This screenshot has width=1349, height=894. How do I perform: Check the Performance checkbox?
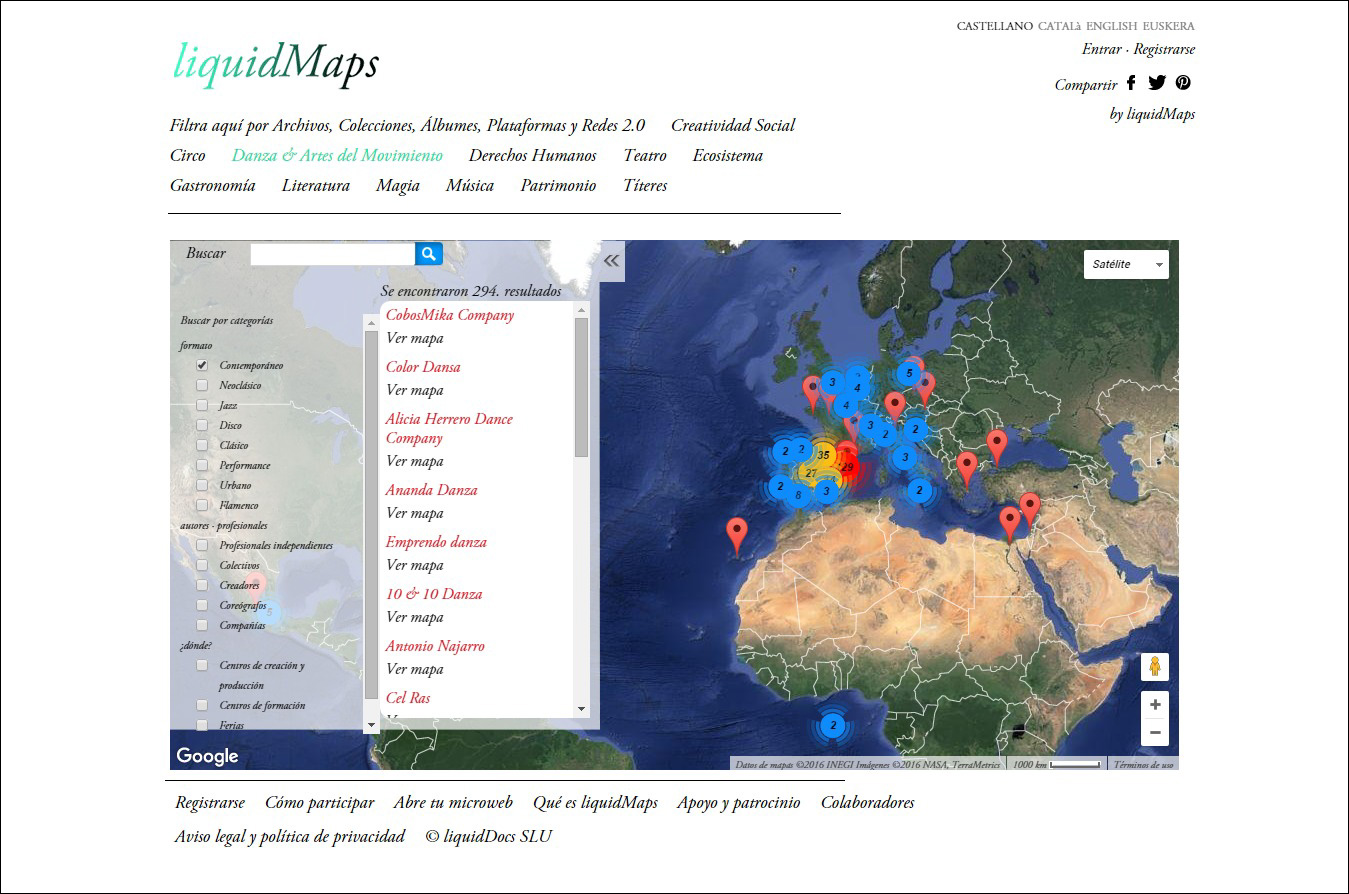click(202, 465)
